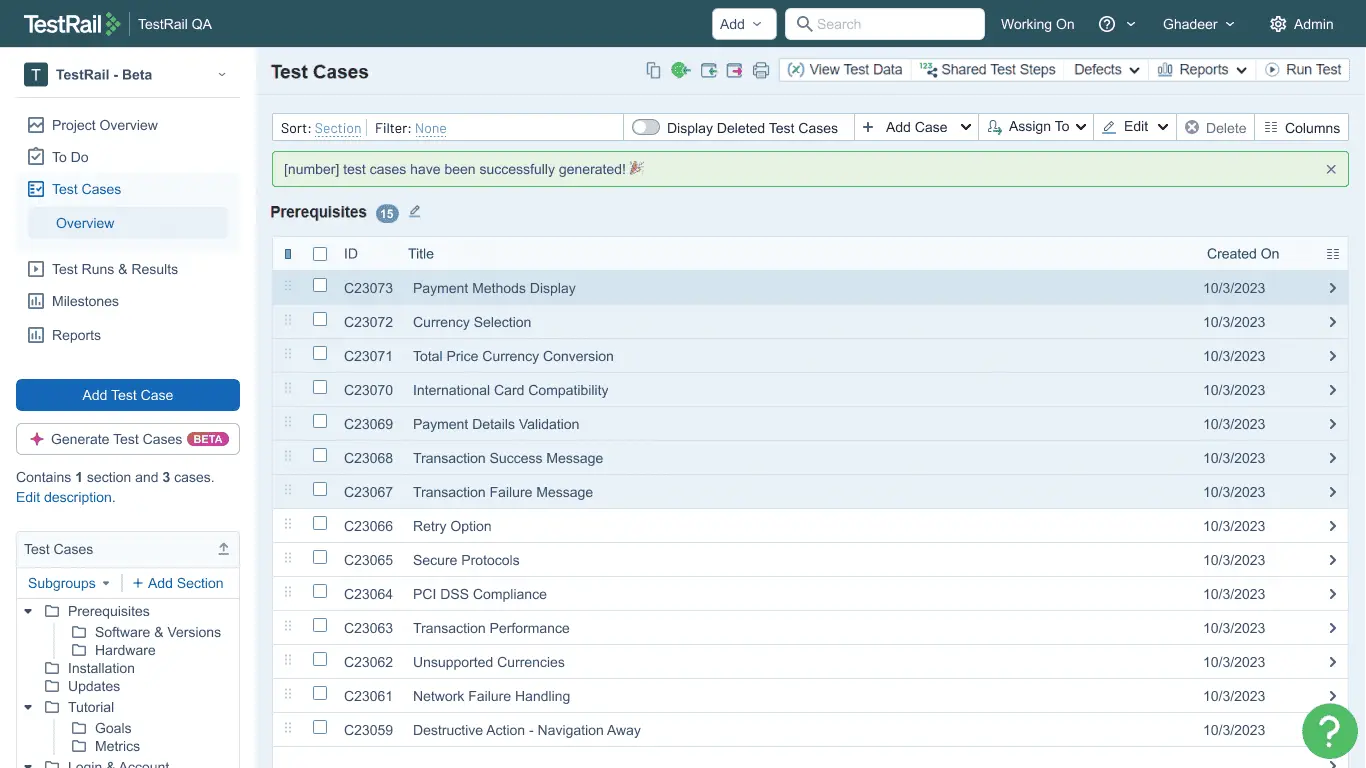1366x768 pixels.
Task: Open the Add Case dropdown arrow
Action: tap(965, 127)
